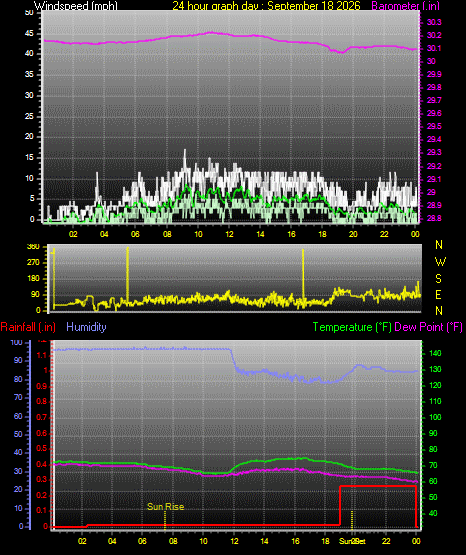466x555 pixels.
Task: Click the '28.8' barometer scale value
Action: click(x=434, y=218)
